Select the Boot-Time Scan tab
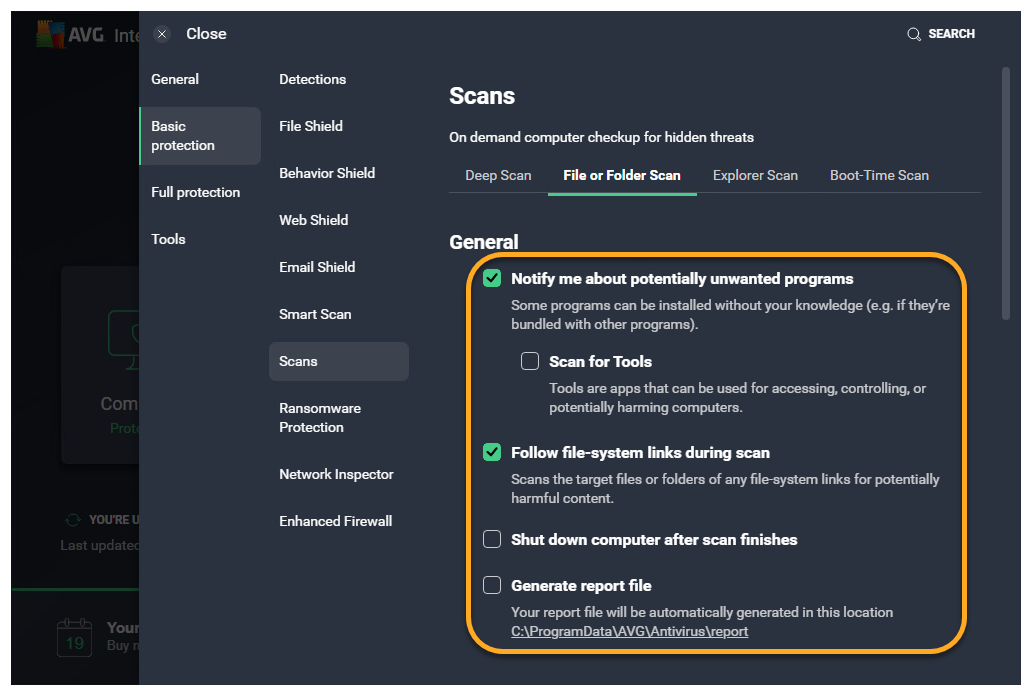This screenshot has width=1033, height=697. tap(879, 175)
